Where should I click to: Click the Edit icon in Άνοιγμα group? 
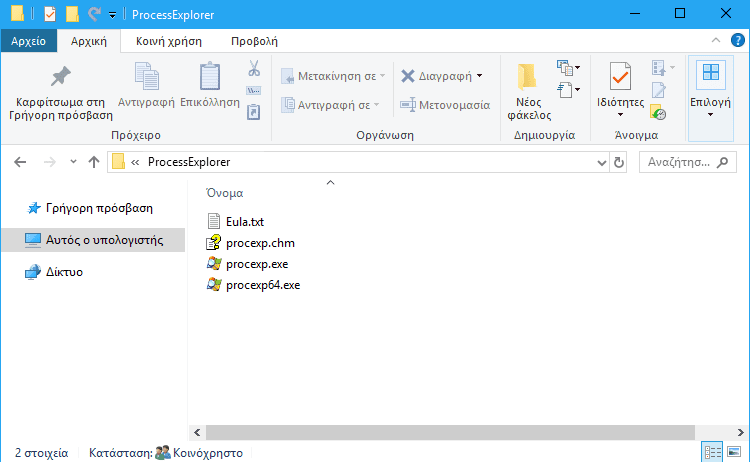click(x=659, y=90)
